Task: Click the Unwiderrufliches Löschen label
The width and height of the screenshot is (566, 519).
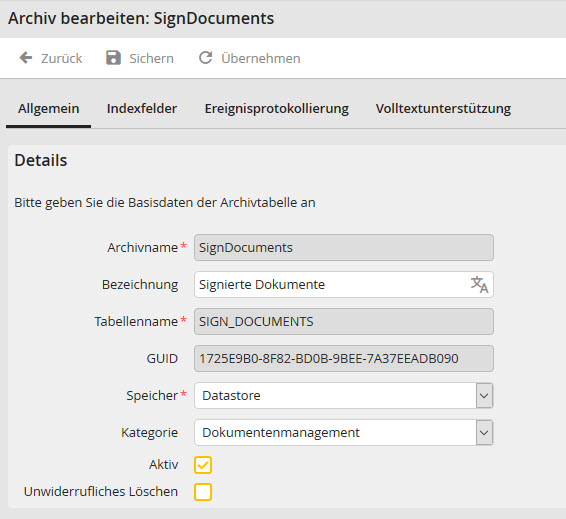Action: point(101,492)
